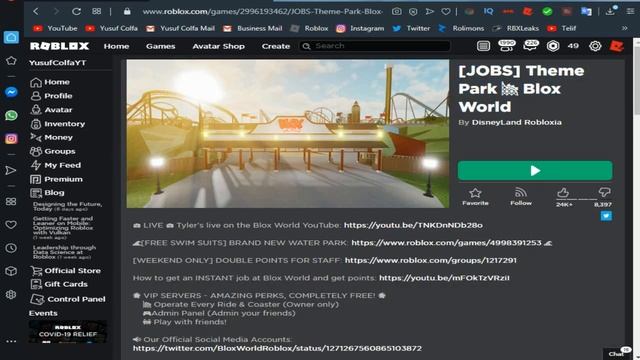Open Avatar in the left sidebar
This screenshot has width=640, height=360.
click(51, 109)
